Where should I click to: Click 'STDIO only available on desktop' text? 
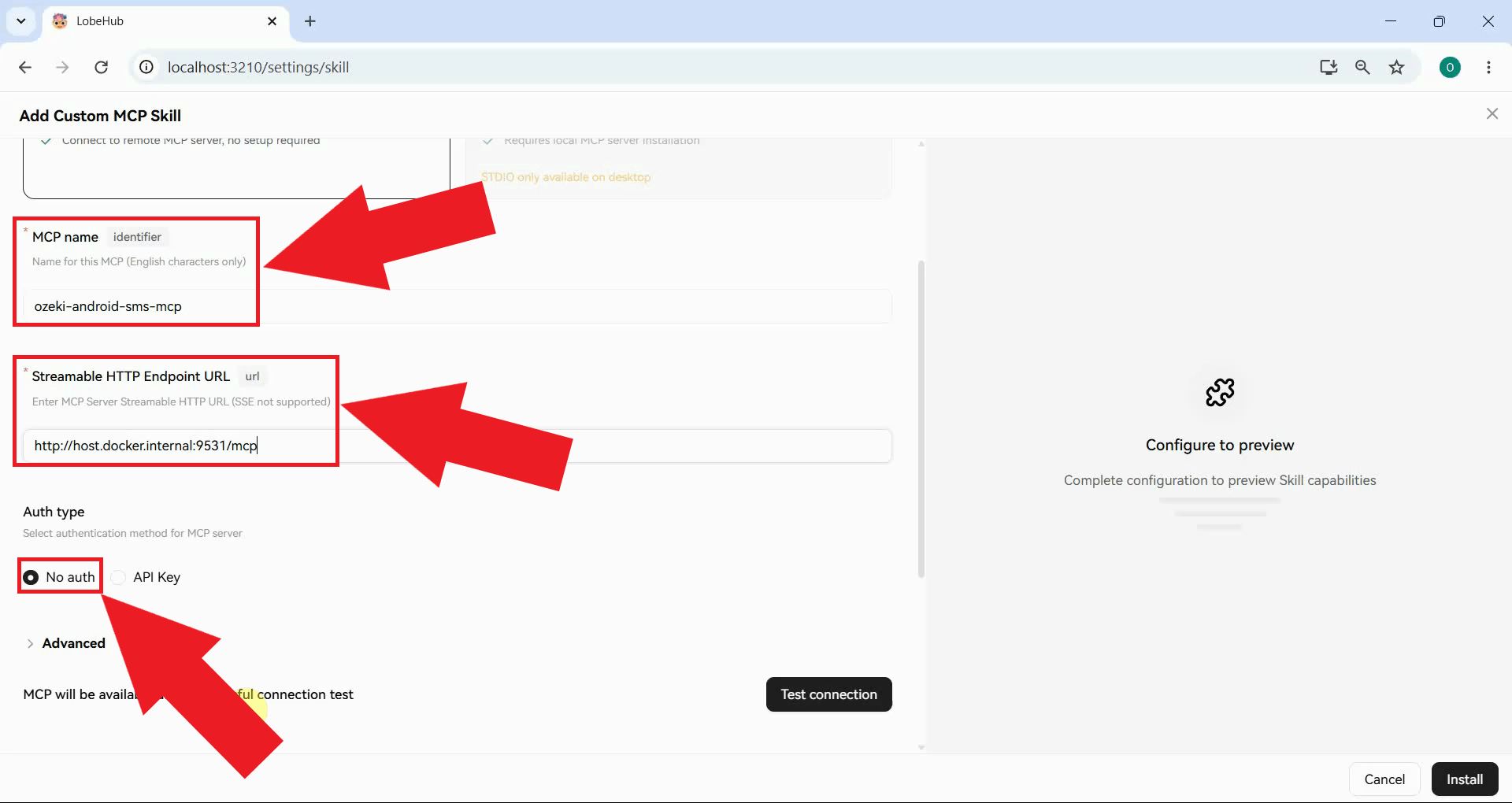pos(566,177)
